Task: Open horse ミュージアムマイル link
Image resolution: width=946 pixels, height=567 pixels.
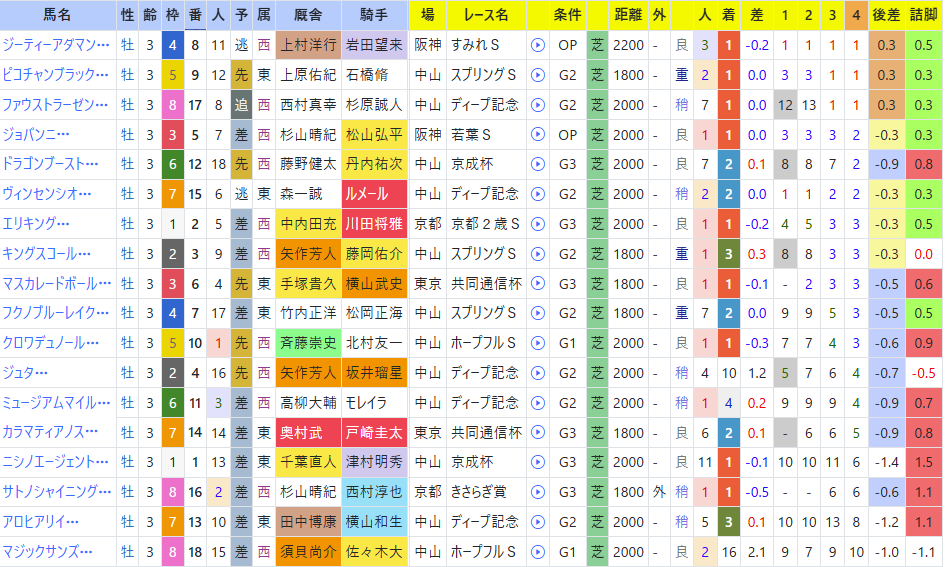Action: click(56, 402)
